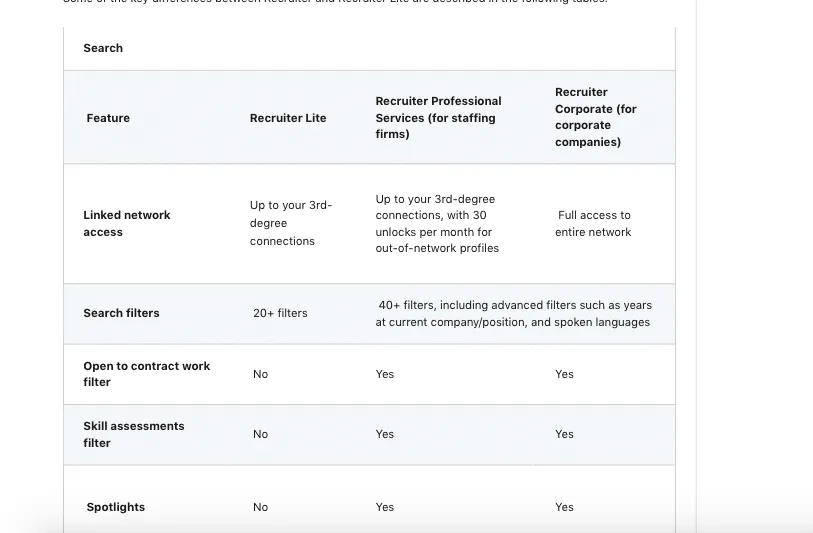Viewport: 813px width, 533px height.
Task: Select 'Skill assessments filter' row label
Action: (134, 434)
